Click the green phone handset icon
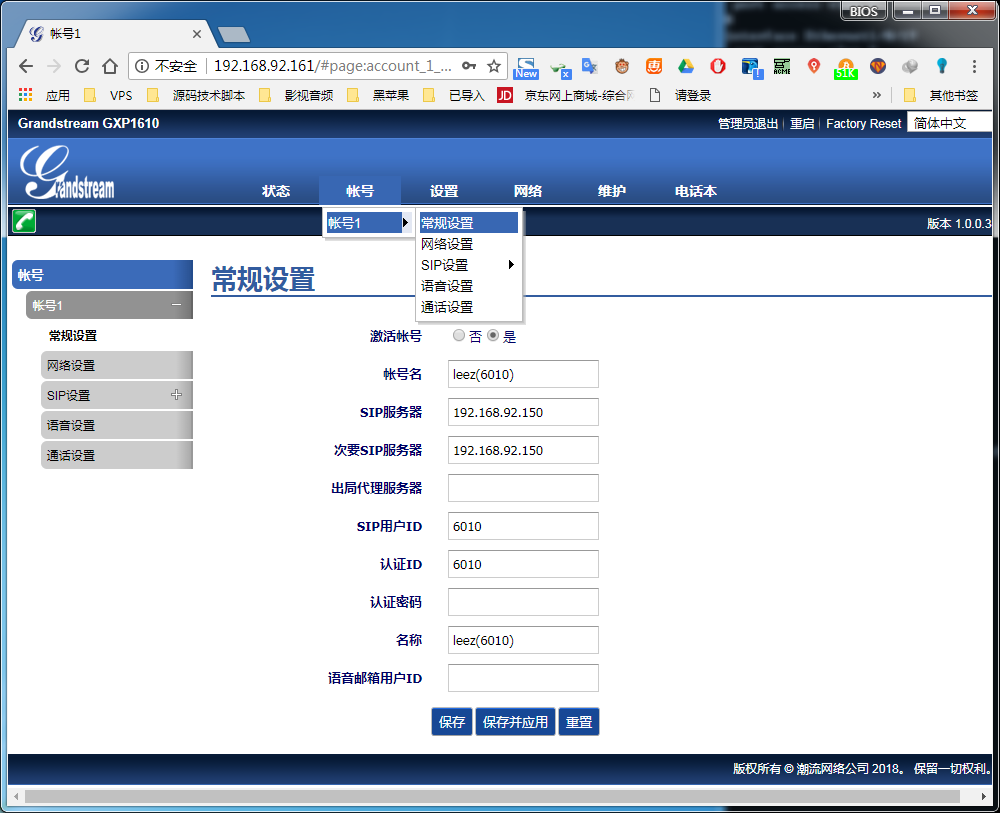Viewport: 1000px width, 813px height. (x=24, y=221)
